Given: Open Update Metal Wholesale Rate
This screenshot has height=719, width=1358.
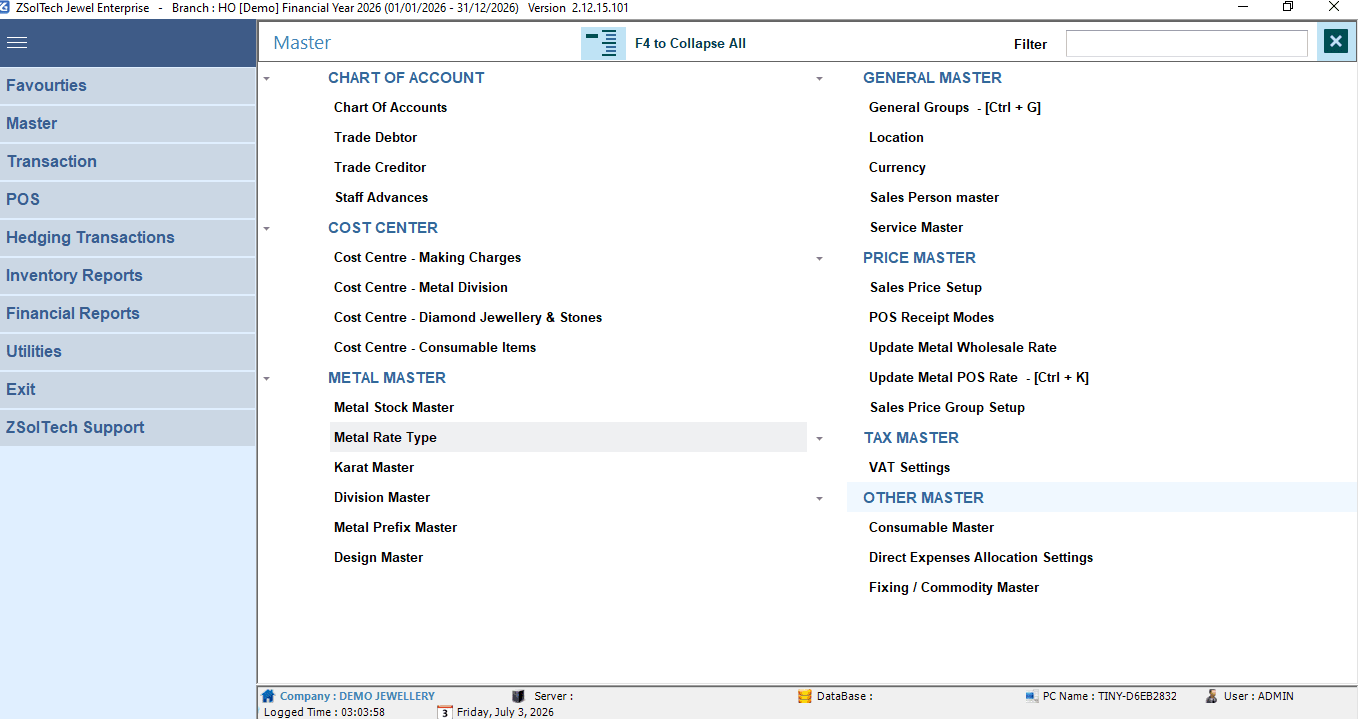Looking at the screenshot, I should pyautogui.click(x=963, y=347).
